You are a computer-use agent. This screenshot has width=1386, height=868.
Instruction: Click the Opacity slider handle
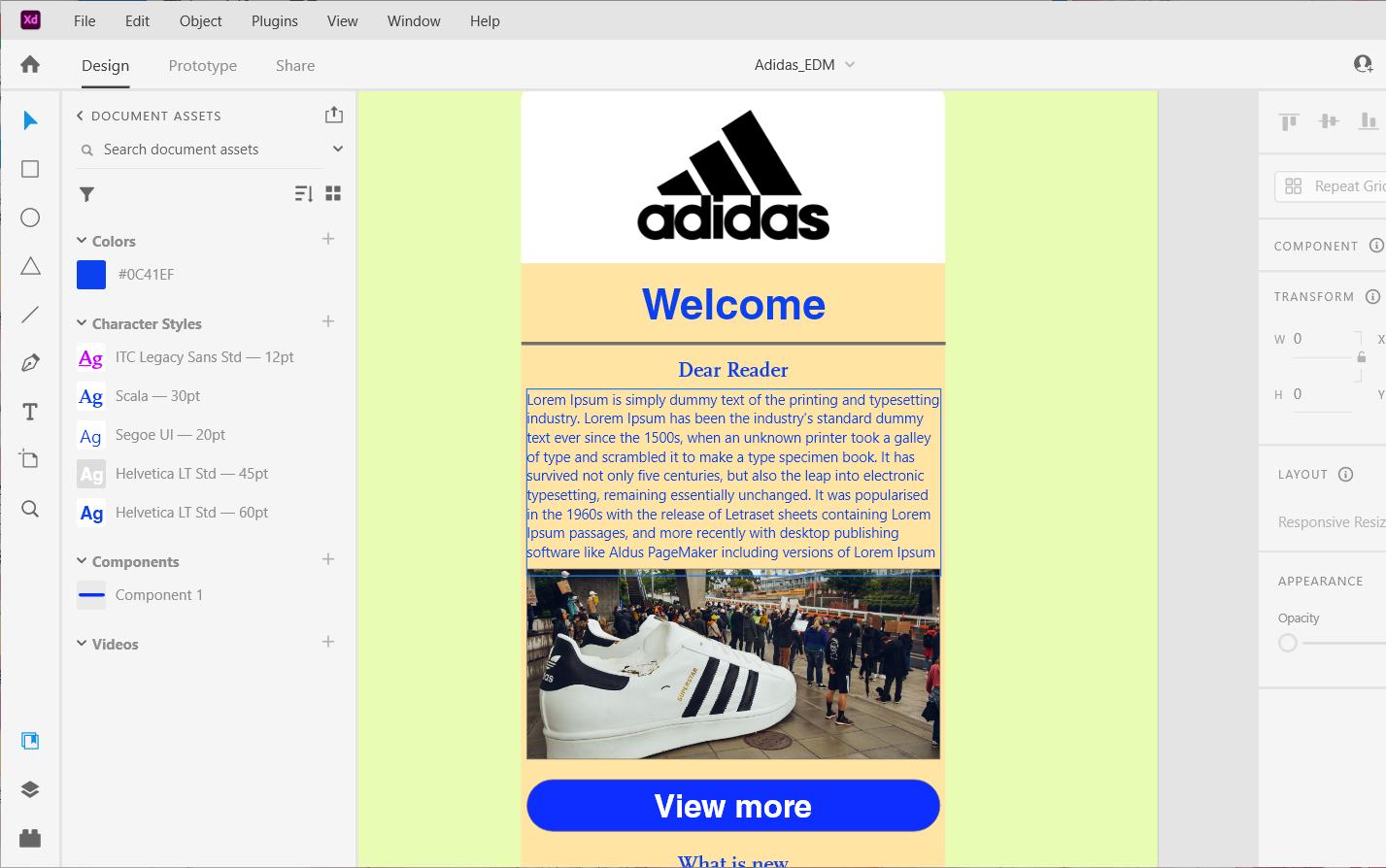tap(1288, 643)
